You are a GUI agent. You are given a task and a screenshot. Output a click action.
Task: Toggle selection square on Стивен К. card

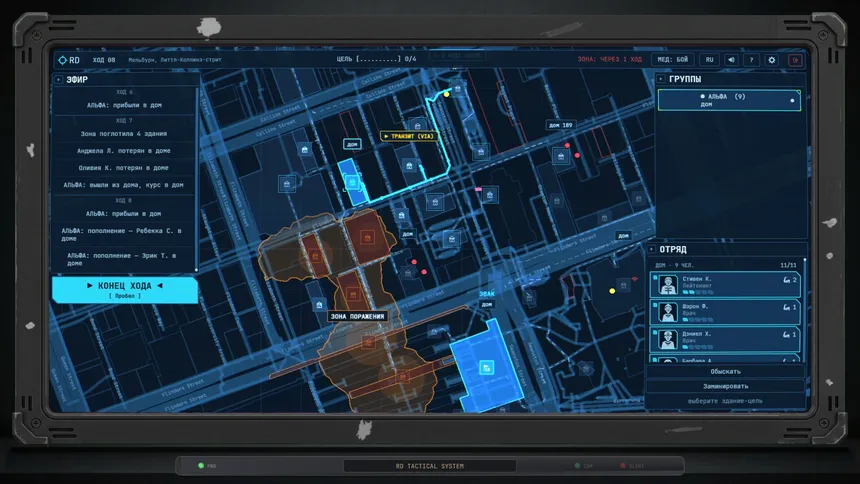click(655, 278)
